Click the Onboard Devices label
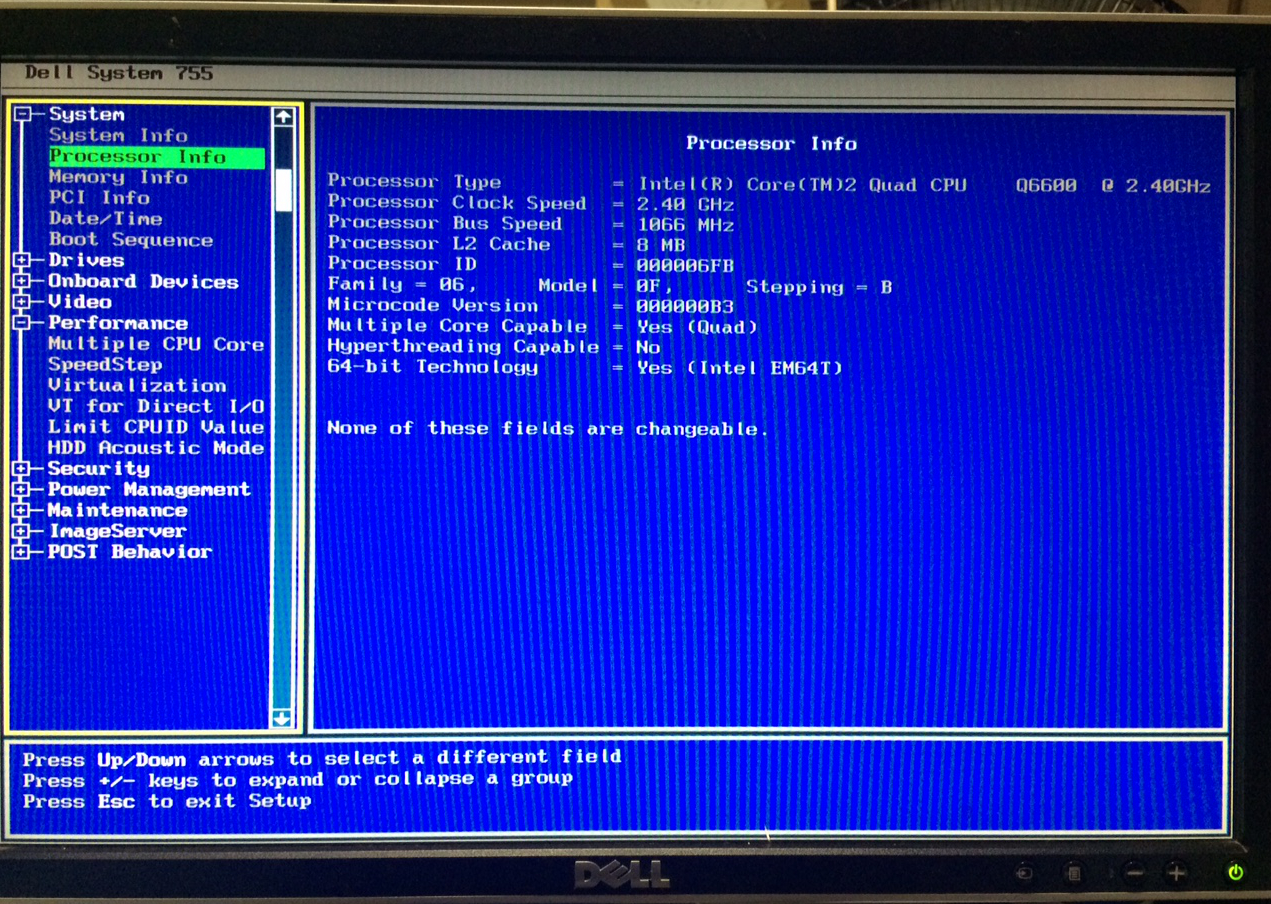Screen dimensions: 1271x904 [x=143, y=281]
